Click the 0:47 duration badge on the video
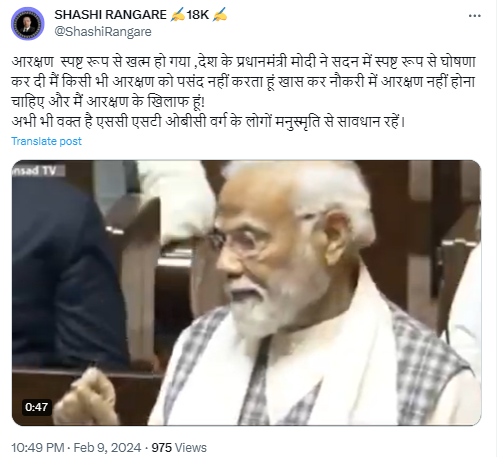The width and height of the screenshot is (497, 457). (x=36, y=407)
